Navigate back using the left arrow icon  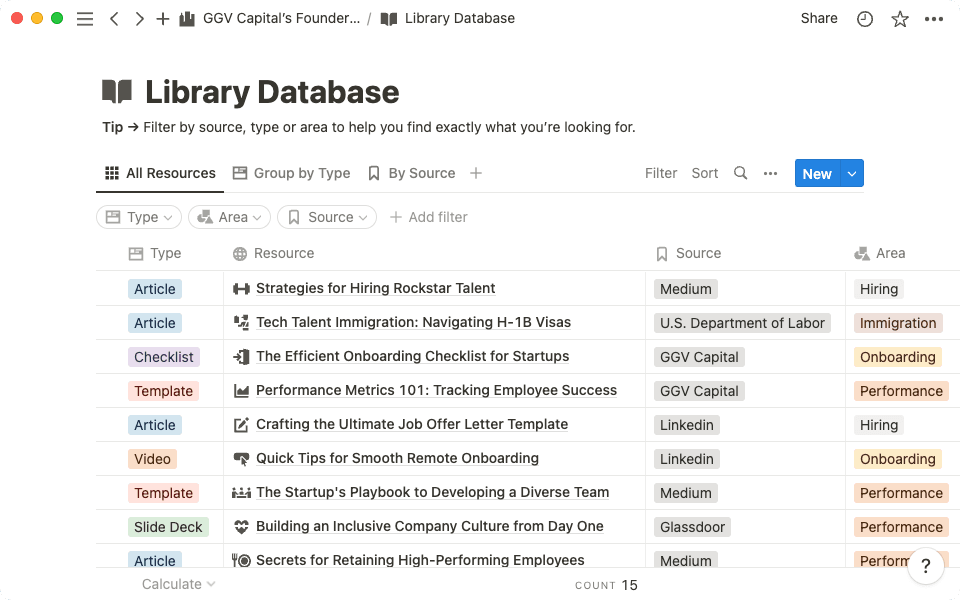[114, 18]
